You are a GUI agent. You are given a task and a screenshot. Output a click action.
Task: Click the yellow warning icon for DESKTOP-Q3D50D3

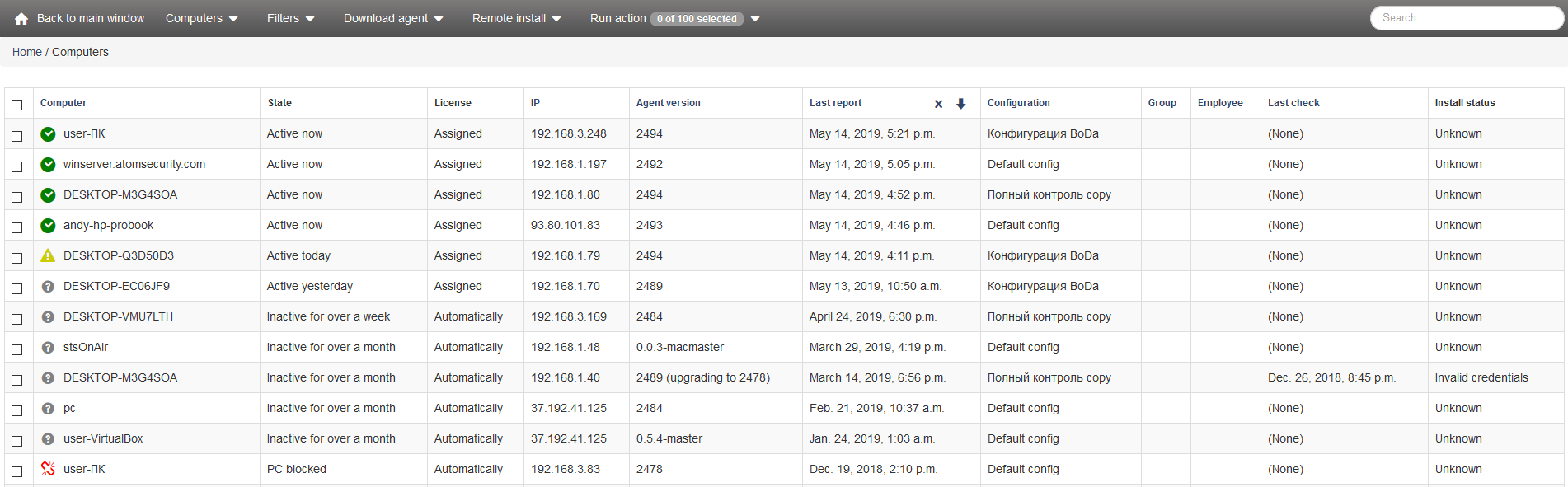(x=48, y=256)
